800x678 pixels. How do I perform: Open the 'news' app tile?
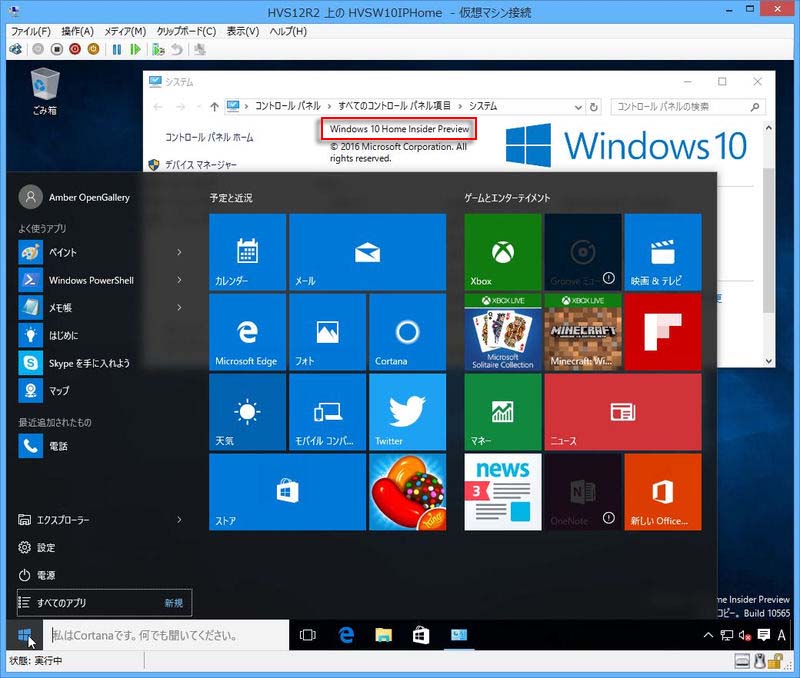pyautogui.click(x=503, y=492)
